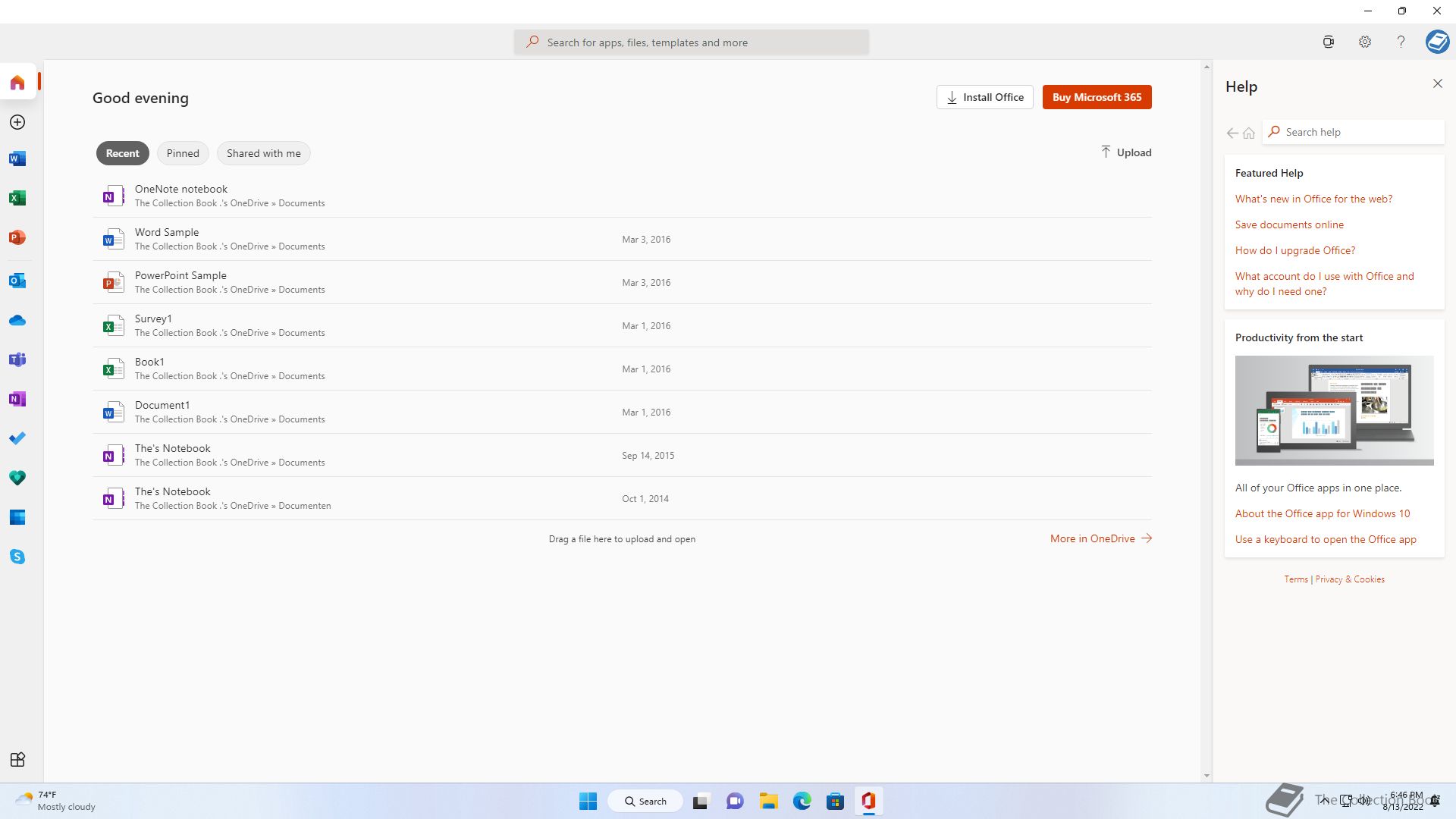
Task: Click the Help question mark icon
Action: click(1401, 42)
